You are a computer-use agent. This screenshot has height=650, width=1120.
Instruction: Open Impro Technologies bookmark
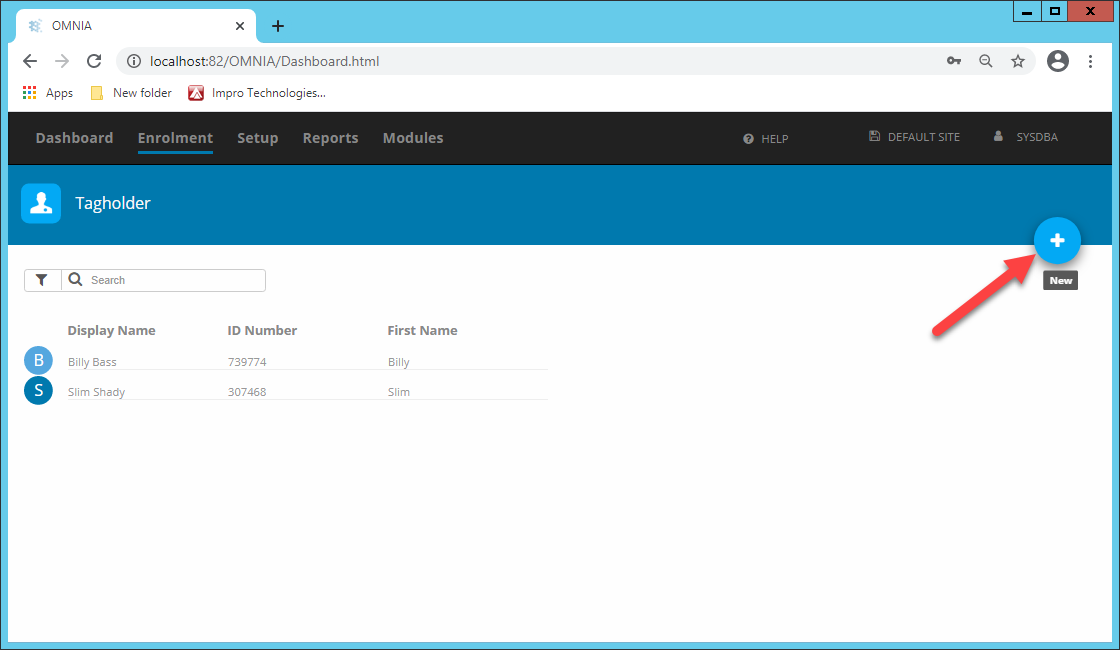pos(257,93)
